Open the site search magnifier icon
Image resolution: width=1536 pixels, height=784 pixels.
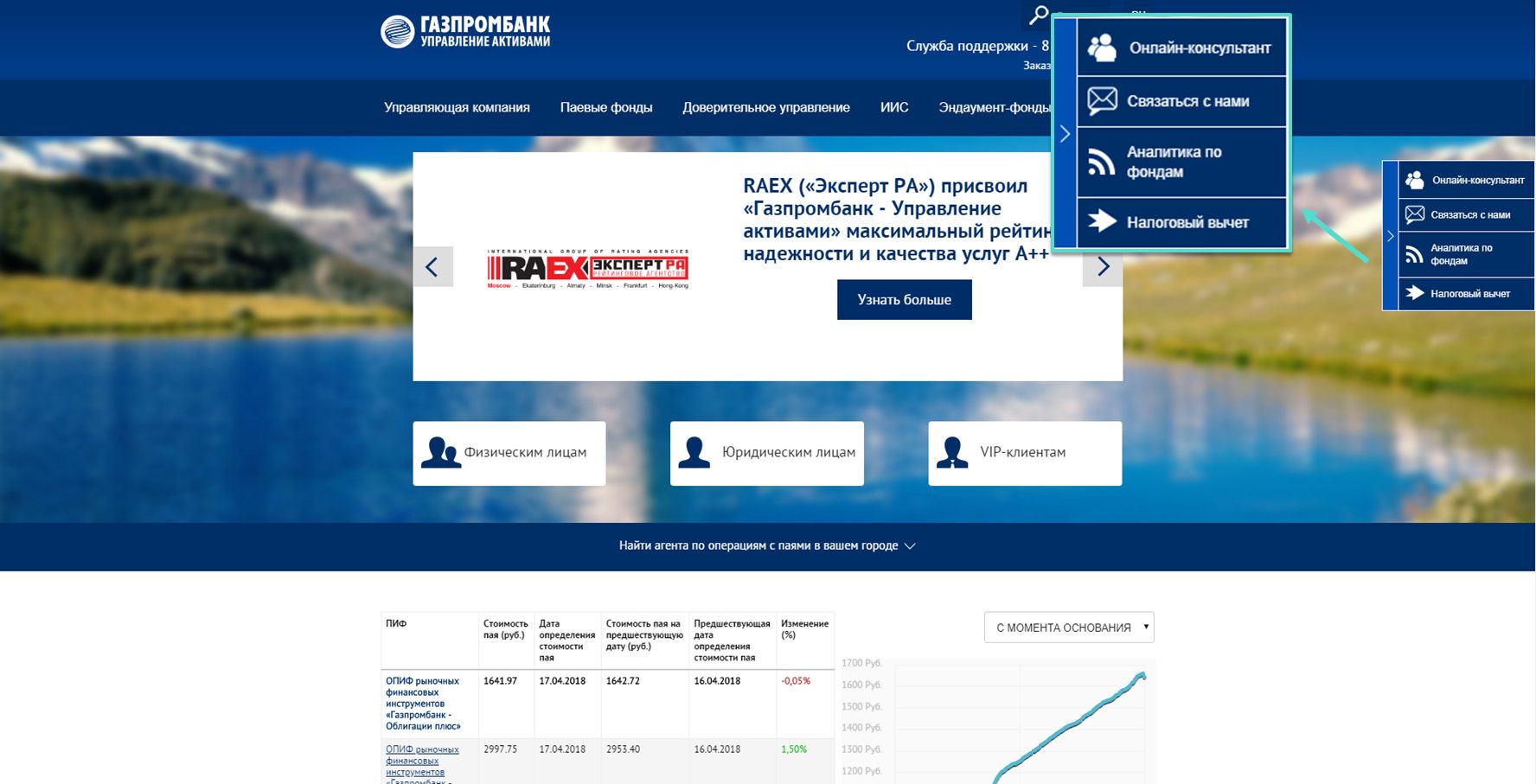1038,15
